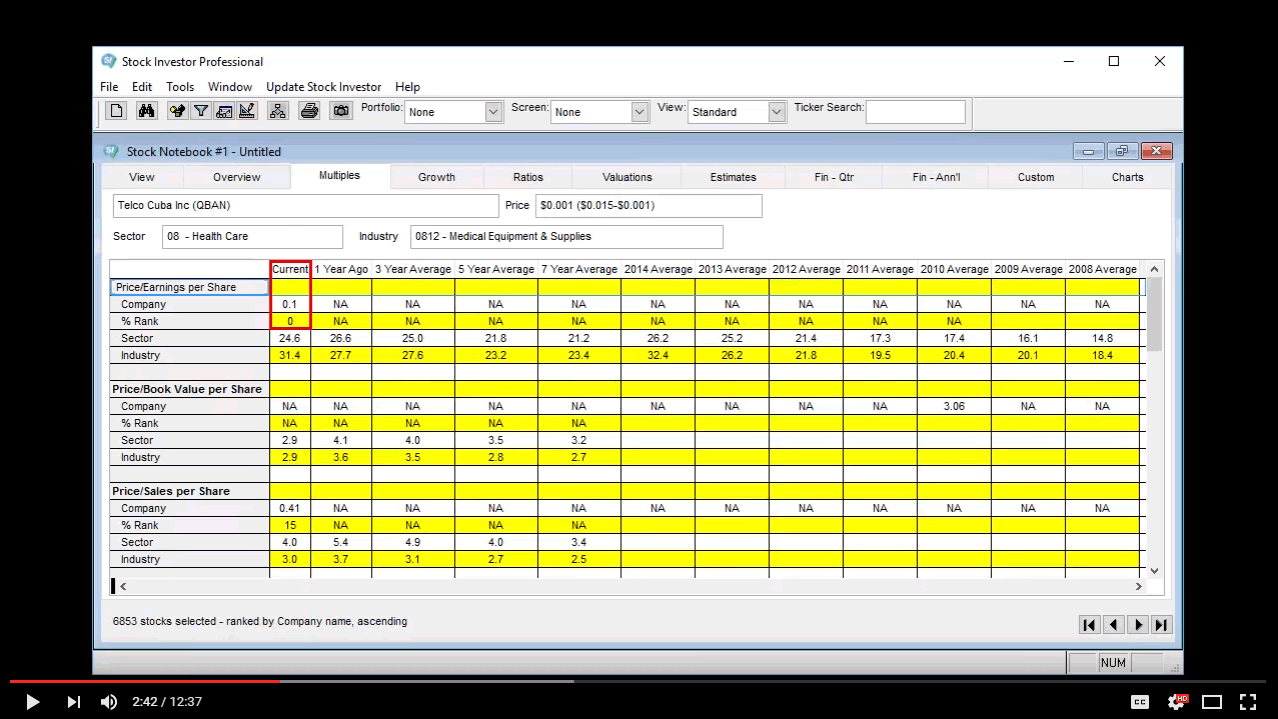Open the Edit menu
Viewport: 1278px width, 719px height.
pos(142,87)
